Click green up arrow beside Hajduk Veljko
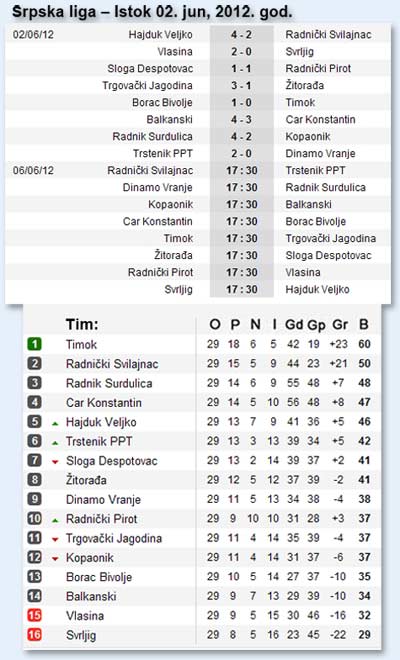The image size is (400, 660). (x=55, y=423)
